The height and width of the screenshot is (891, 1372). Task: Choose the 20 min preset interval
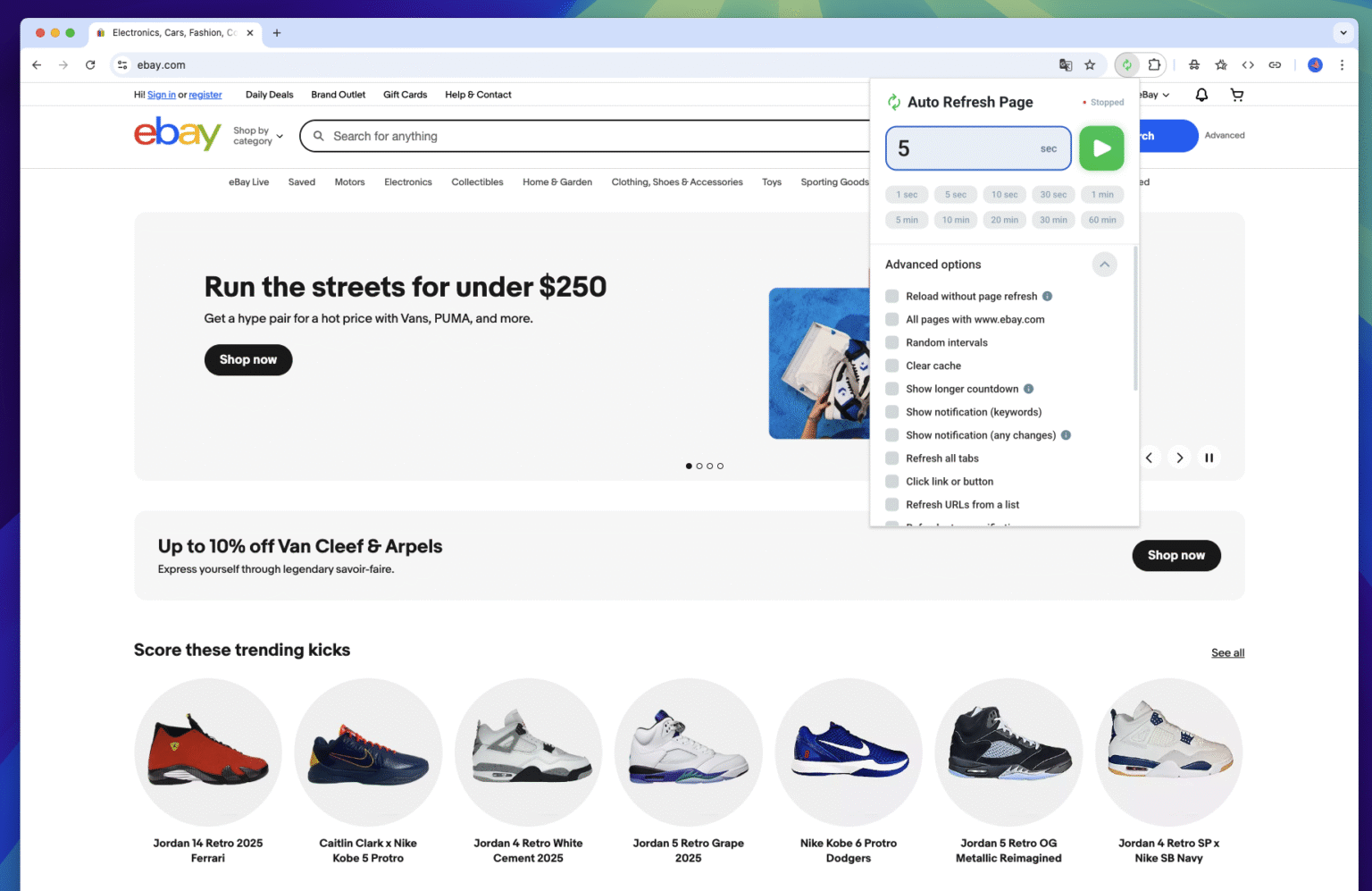(1004, 220)
